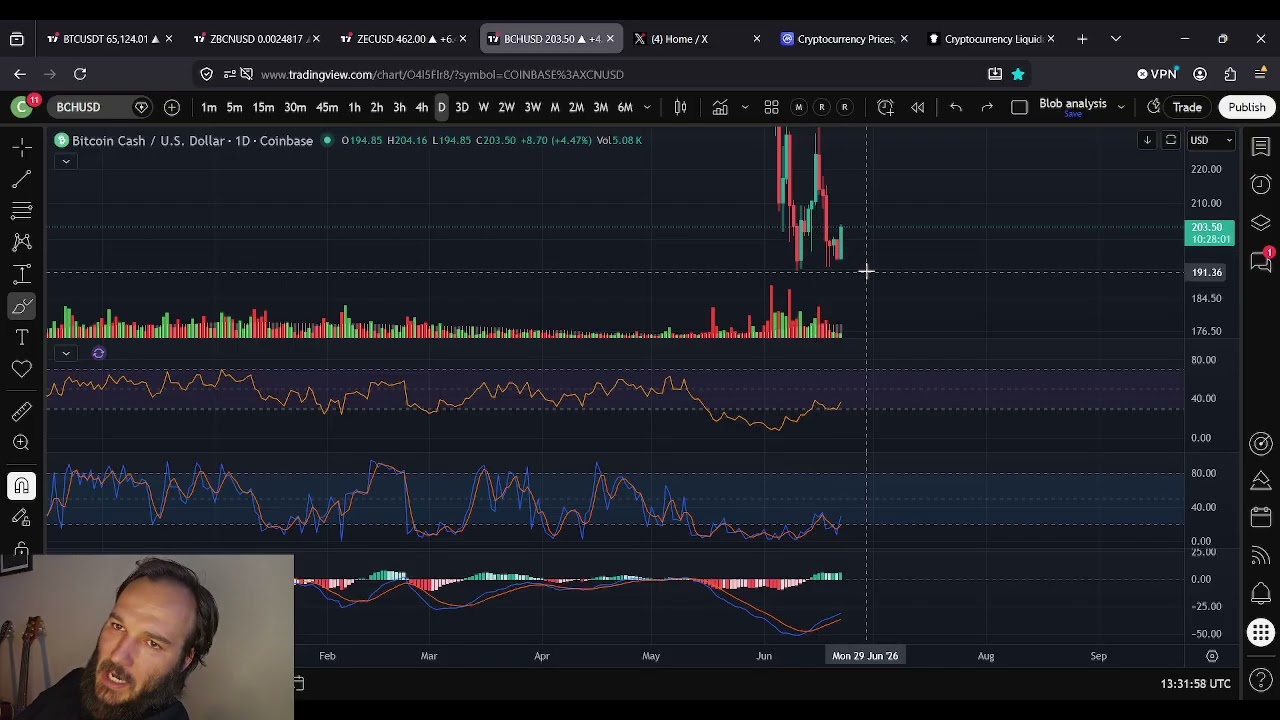Toggle the chart sync icon beside USD
Screen dimensions: 1280x720
1171,140
